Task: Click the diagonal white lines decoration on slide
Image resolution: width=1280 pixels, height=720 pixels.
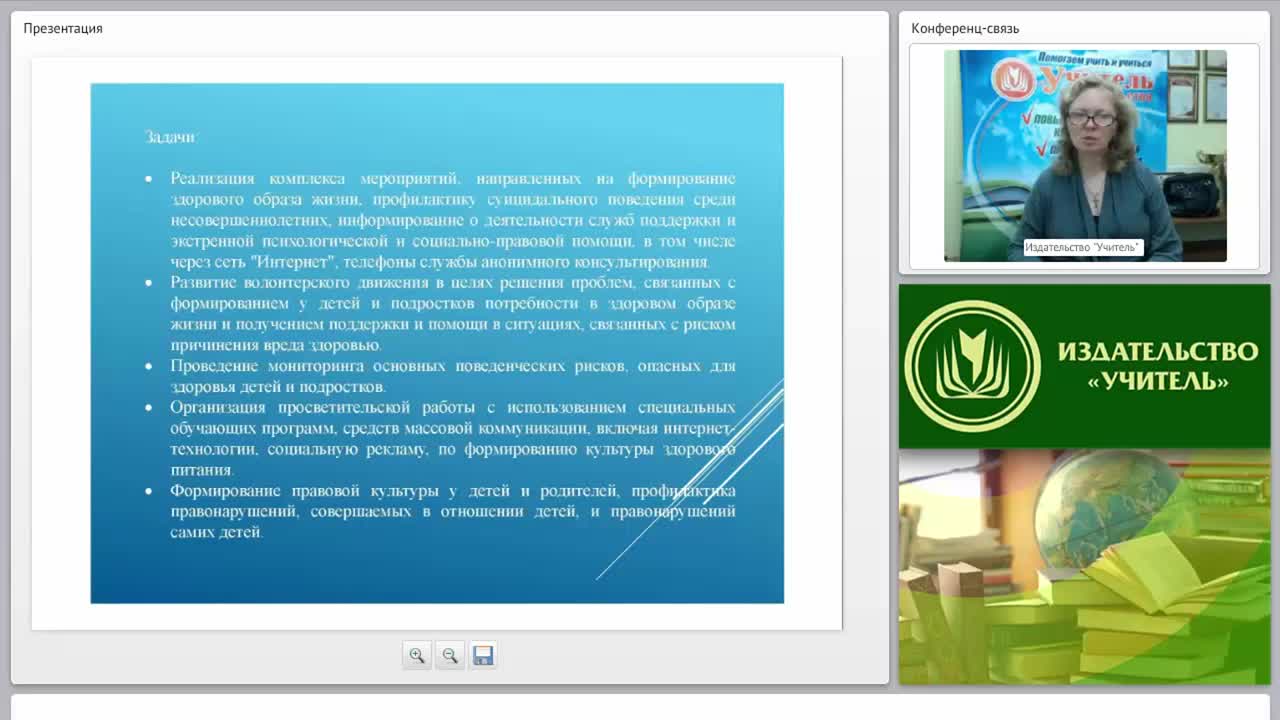Action: tap(690, 480)
